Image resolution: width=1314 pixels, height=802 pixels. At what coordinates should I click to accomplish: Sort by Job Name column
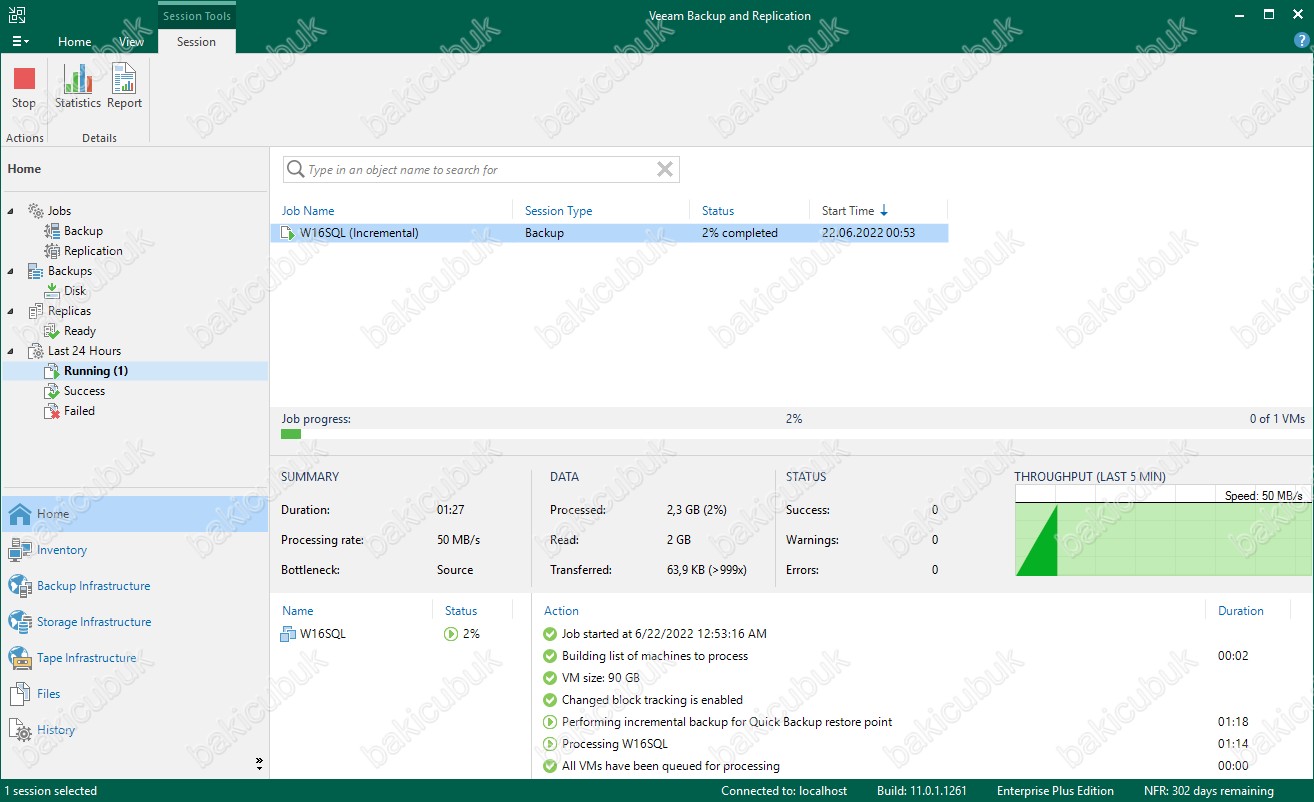coord(308,211)
